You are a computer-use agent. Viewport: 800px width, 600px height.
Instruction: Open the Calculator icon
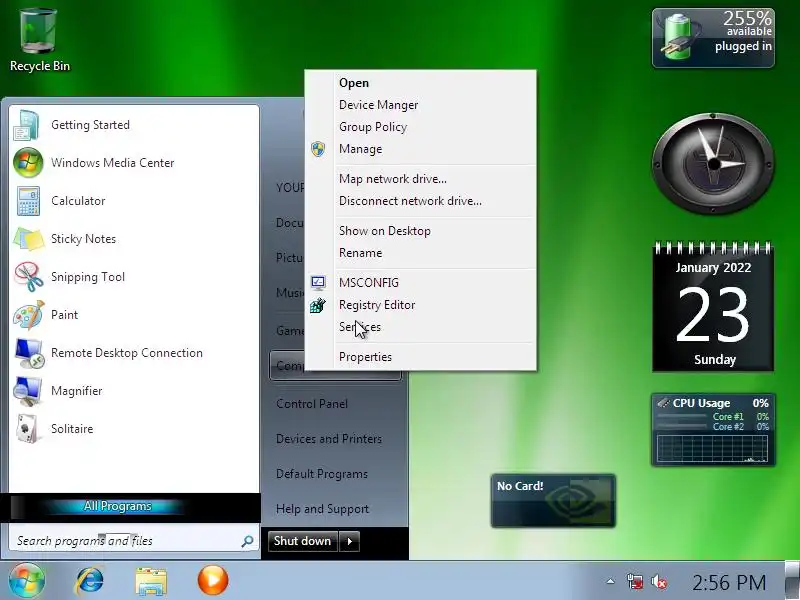coord(28,201)
